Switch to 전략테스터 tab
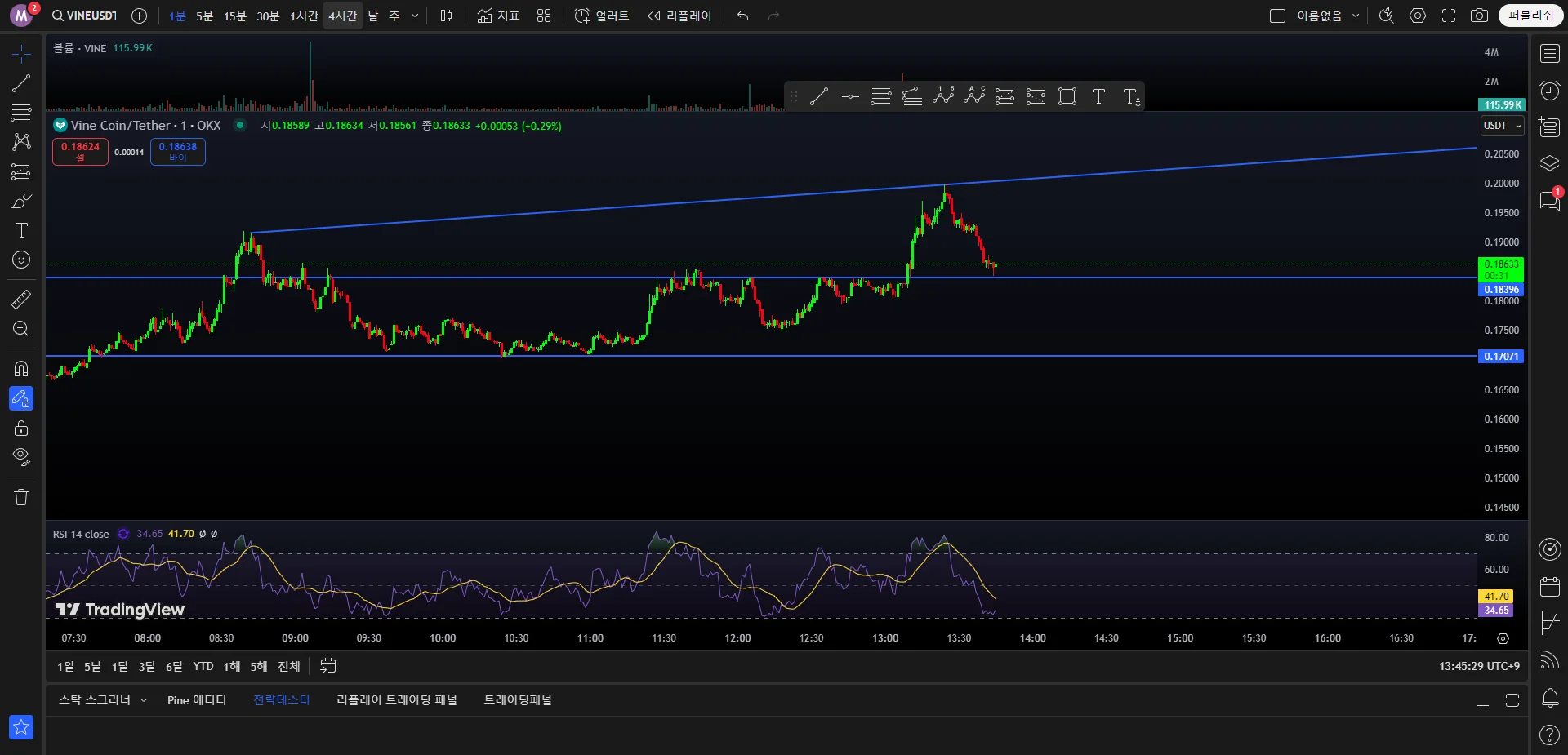 [281, 700]
